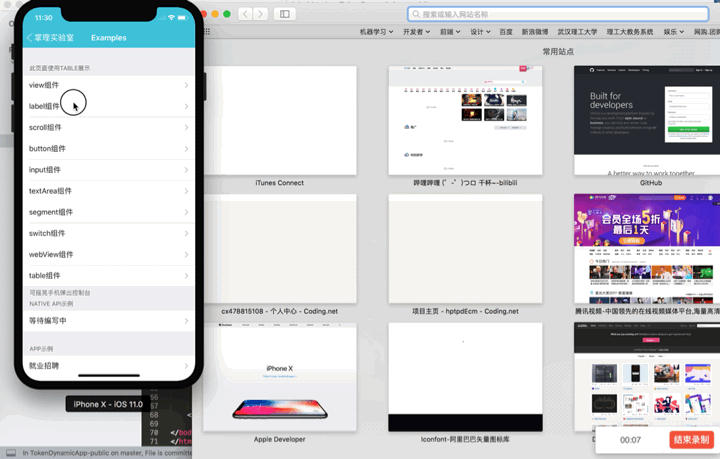This screenshot has width=720, height=459.
Task: Open the segment组件 row
Action: click(109, 212)
